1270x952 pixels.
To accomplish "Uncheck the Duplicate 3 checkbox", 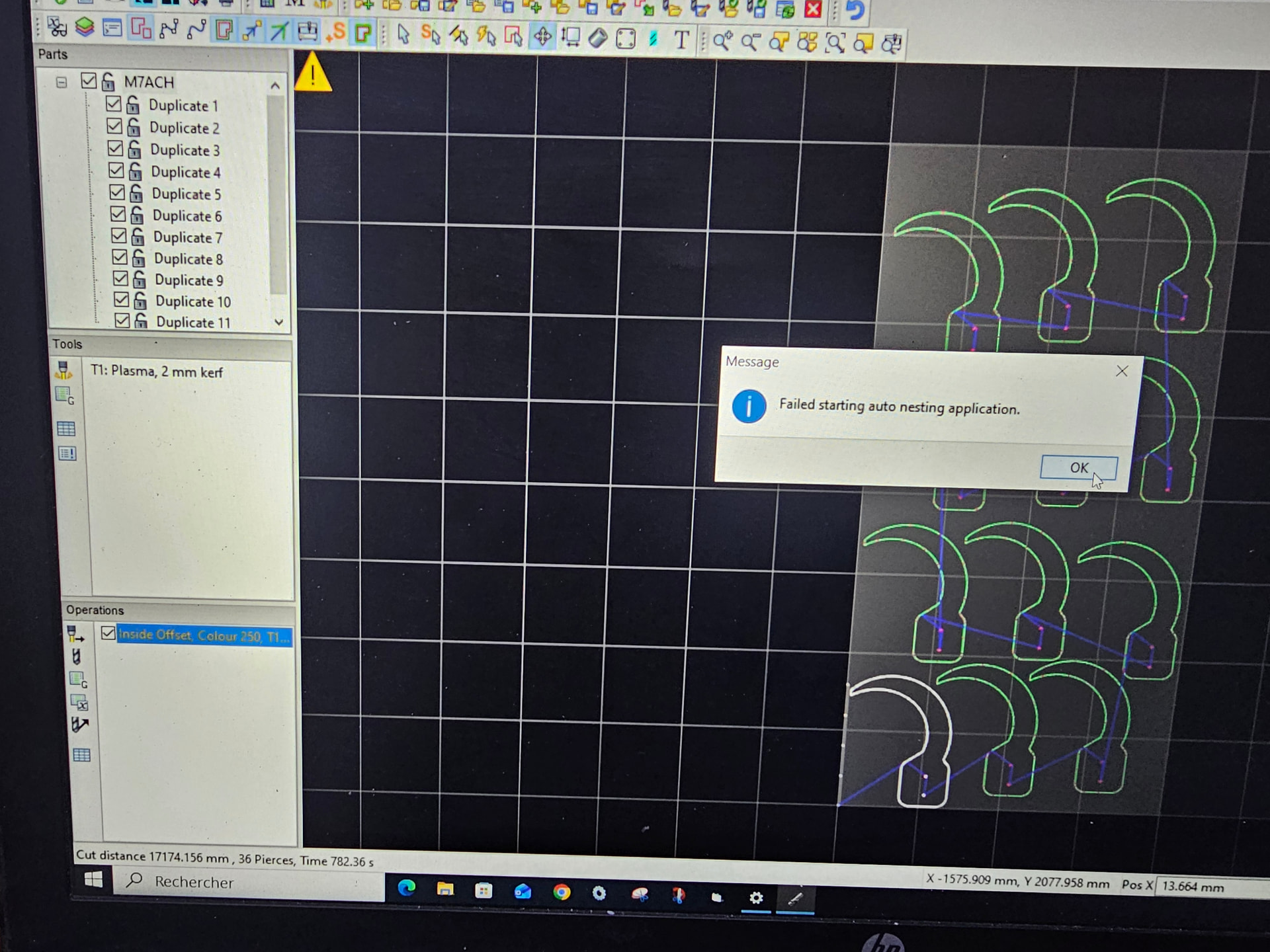I will point(115,149).
